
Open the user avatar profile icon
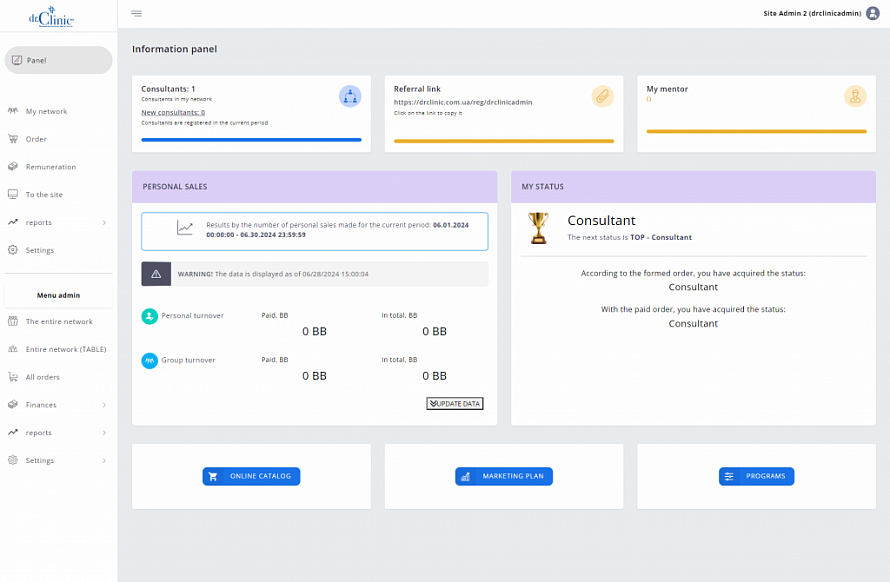point(872,13)
